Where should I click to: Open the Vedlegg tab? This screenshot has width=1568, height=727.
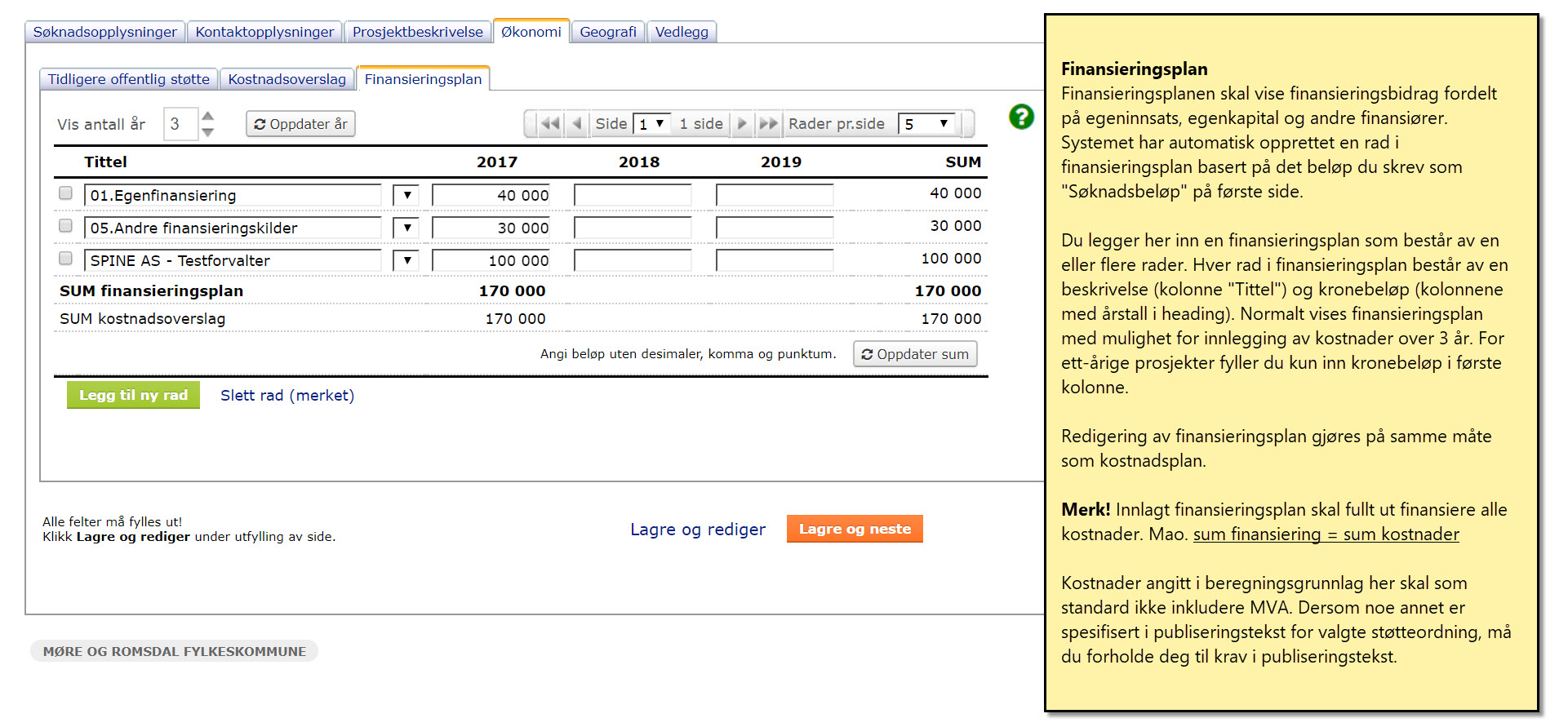click(682, 32)
